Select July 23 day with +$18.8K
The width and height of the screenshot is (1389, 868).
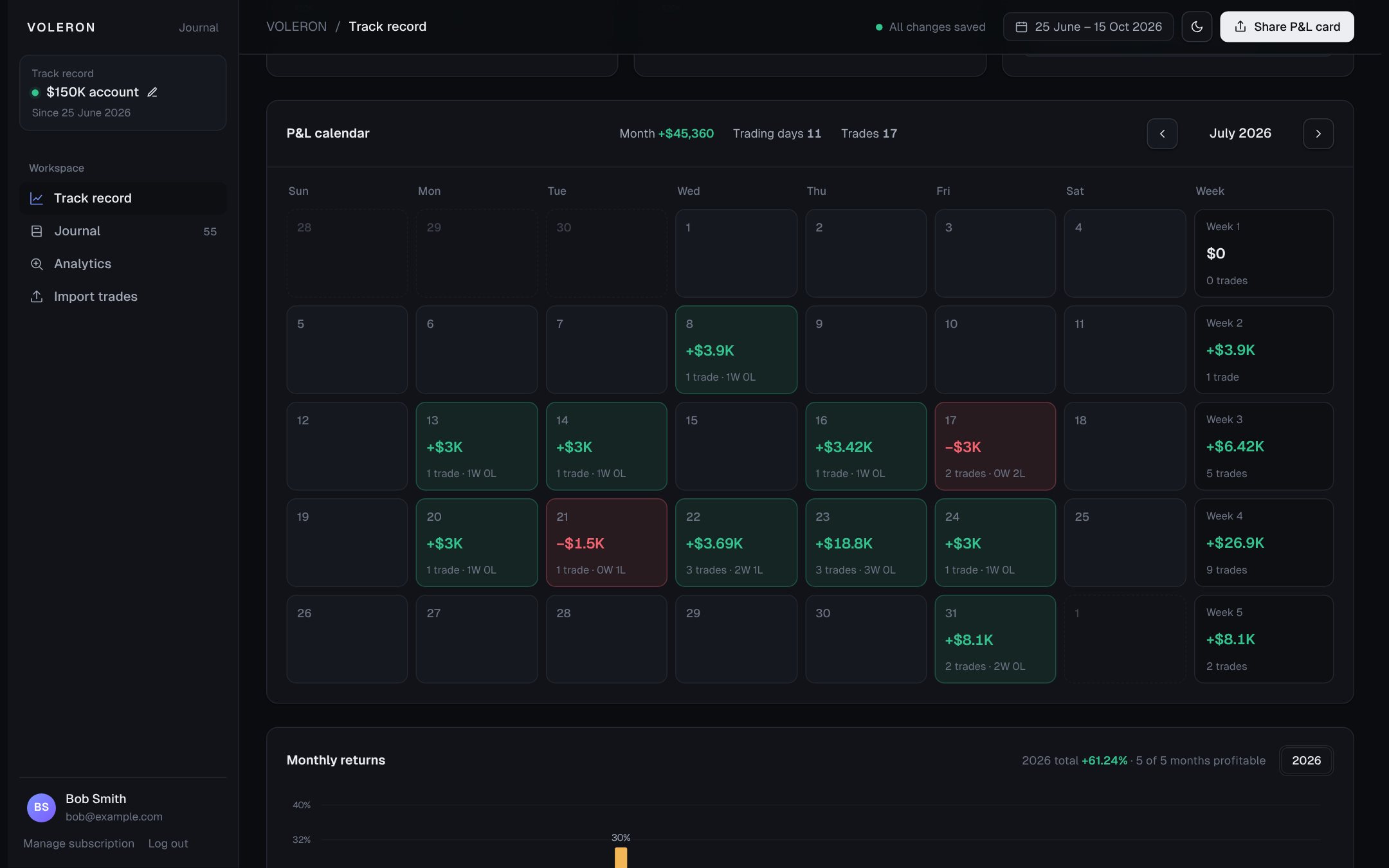866,542
